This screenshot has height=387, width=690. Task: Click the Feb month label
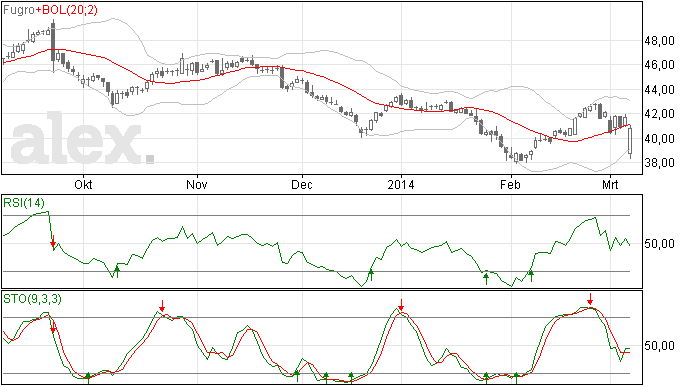pyautogui.click(x=510, y=184)
